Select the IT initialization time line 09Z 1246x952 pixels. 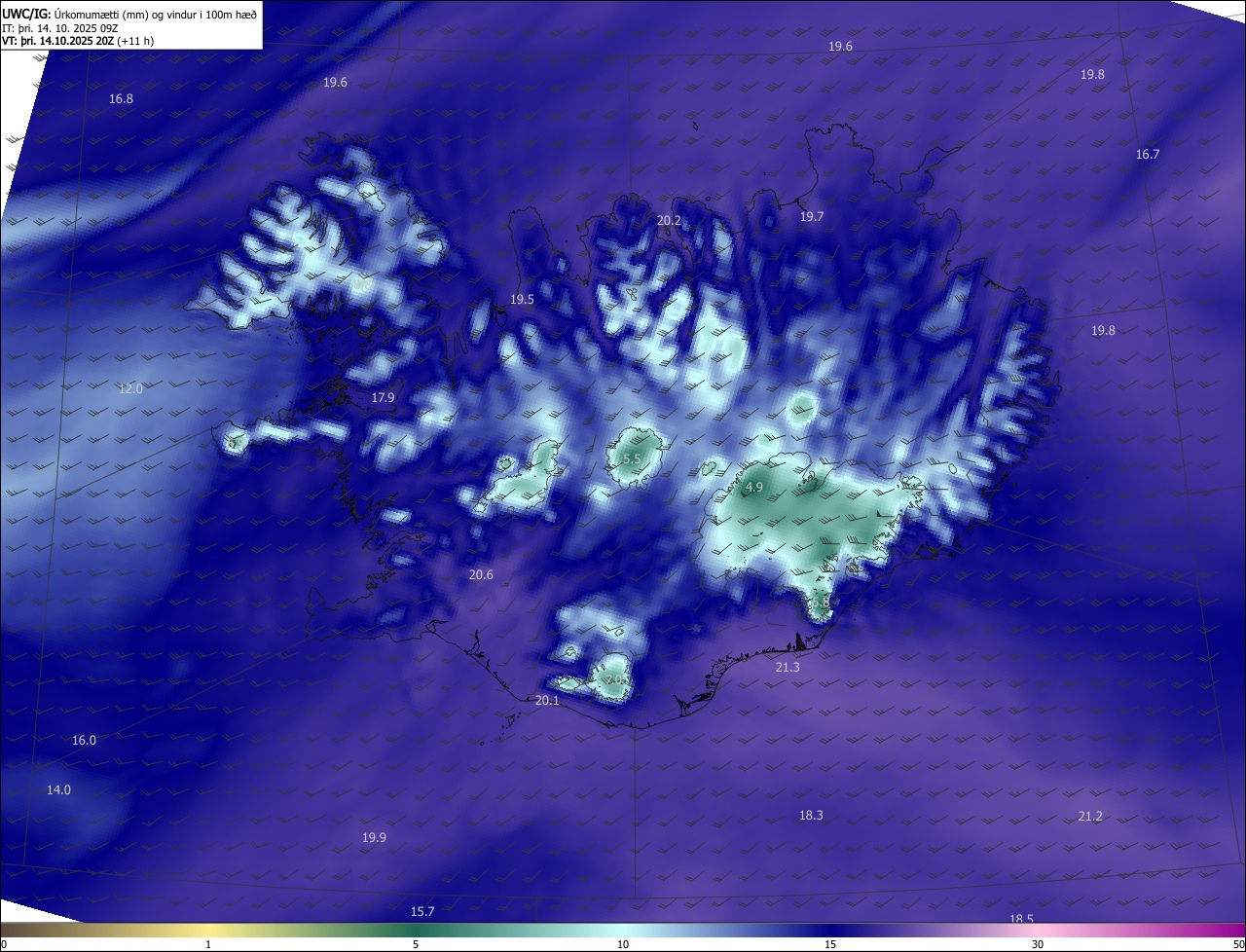point(60,28)
